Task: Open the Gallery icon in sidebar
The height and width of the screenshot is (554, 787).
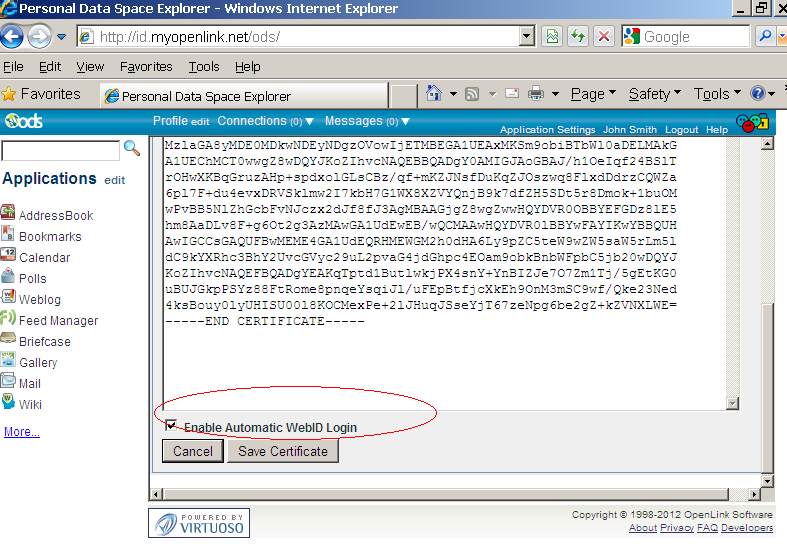Action: pyautogui.click(x=8, y=362)
